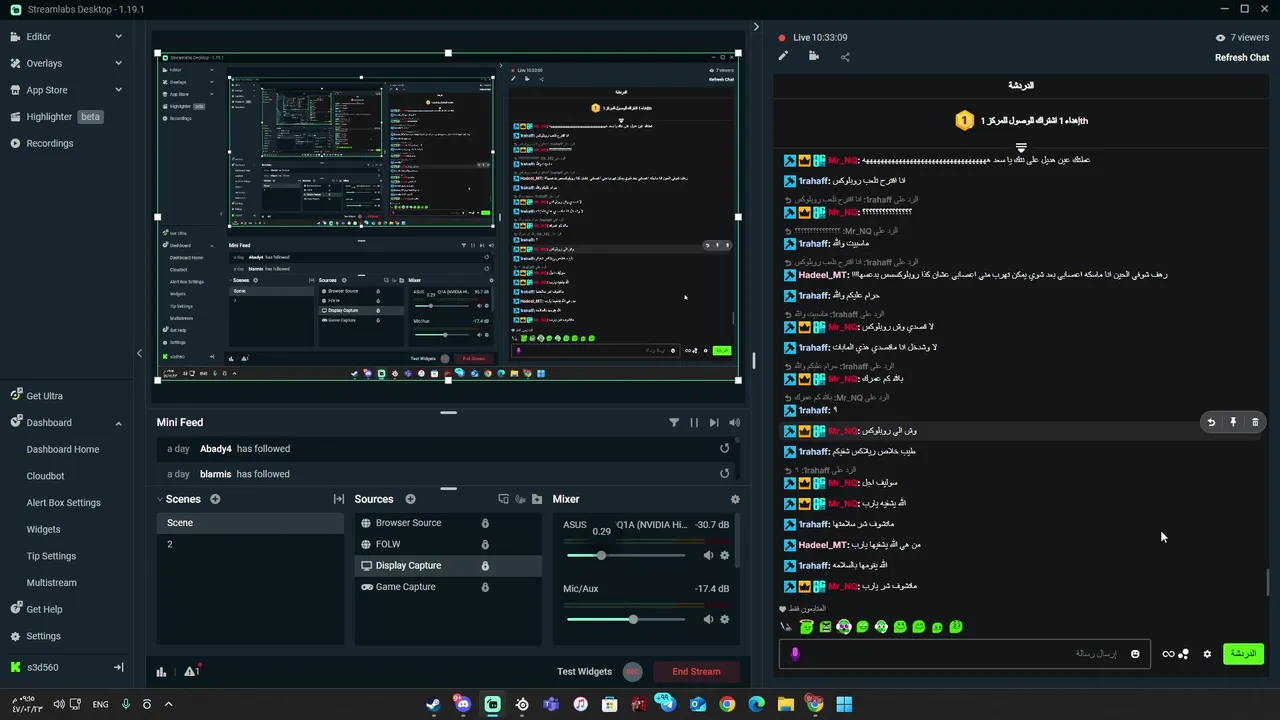Replay the blarmis follow alert
This screenshot has height=720, width=1280.
coord(725,474)
